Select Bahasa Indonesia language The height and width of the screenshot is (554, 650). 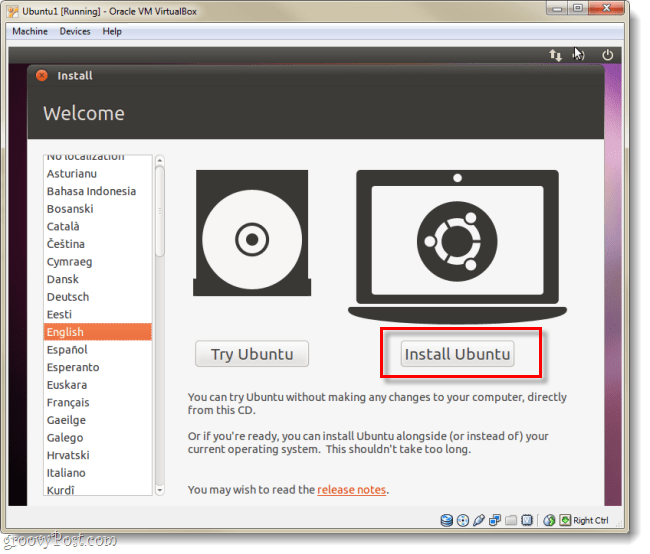tap(98, 191)
